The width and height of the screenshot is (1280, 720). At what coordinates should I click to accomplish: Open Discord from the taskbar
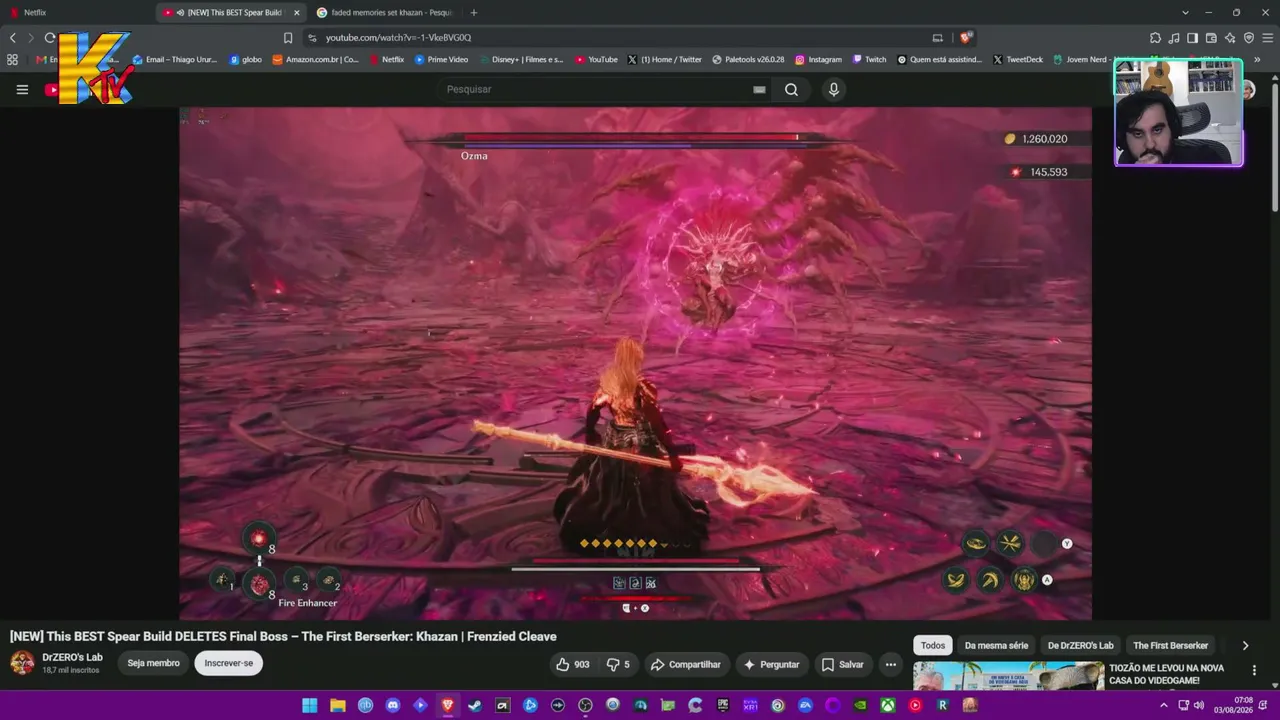(x=393, y=705)
